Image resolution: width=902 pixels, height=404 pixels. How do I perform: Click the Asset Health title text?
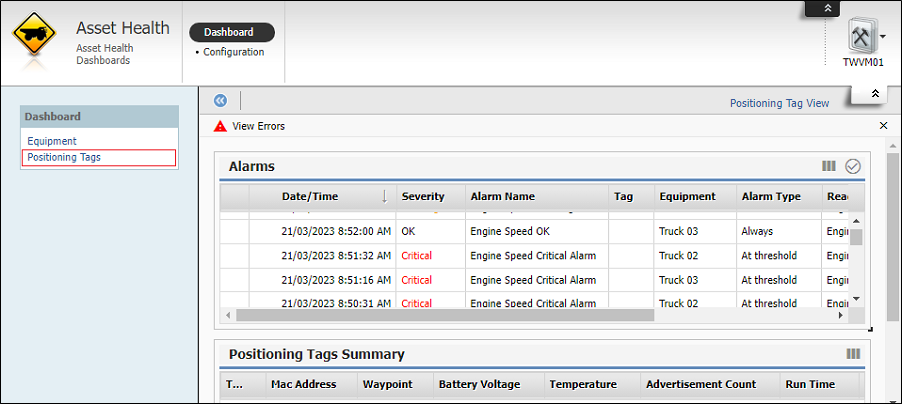(x=123, y=28)
